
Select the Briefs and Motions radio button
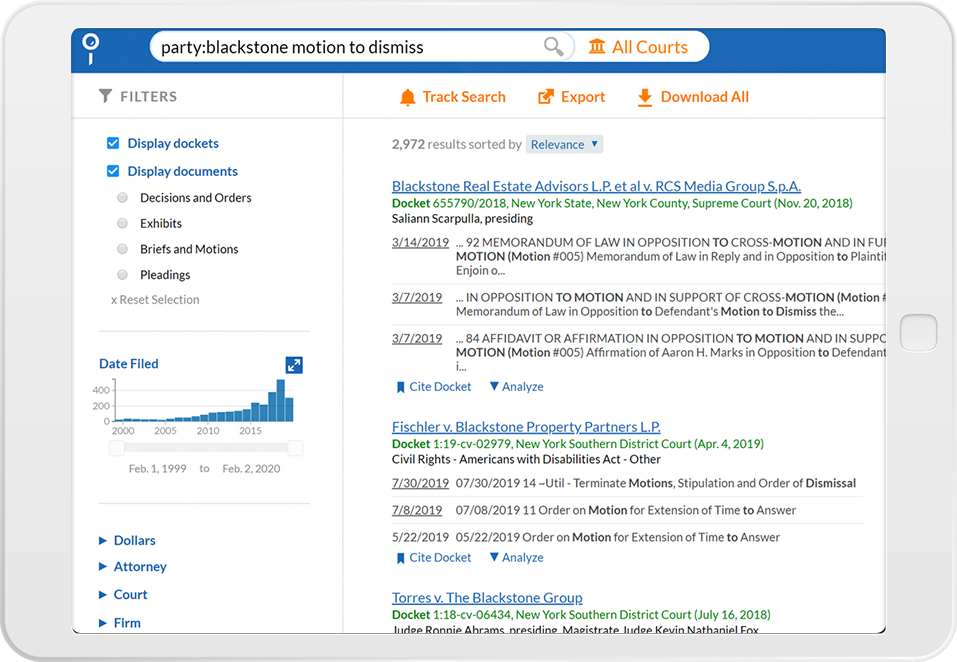pos(122,248)
